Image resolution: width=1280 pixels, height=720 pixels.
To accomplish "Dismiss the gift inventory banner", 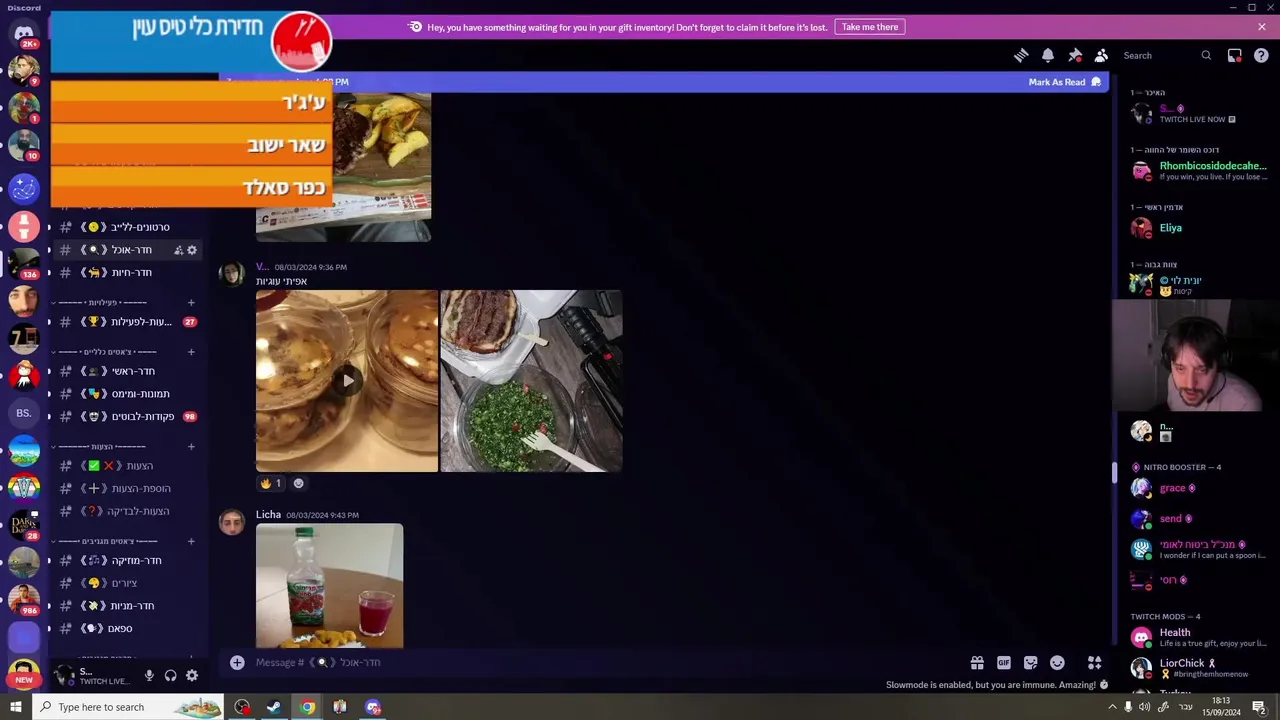I will 1262,27.
